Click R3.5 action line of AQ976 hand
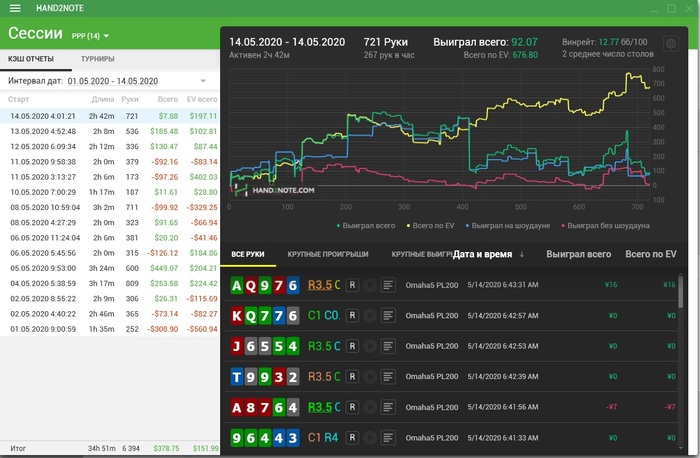Image resolution: width=700 pixels, height=458 pixels. pyautogui.click(x=320, y=285)
